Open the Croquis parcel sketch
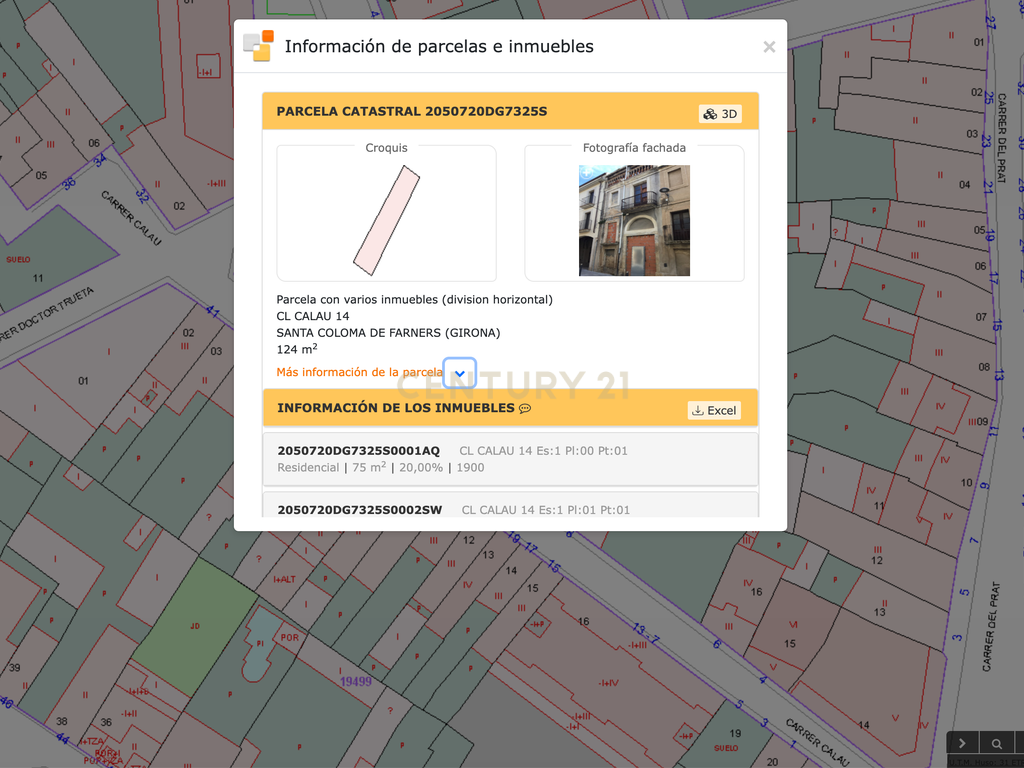This screenshot has height=768, width=1024. 387,220
